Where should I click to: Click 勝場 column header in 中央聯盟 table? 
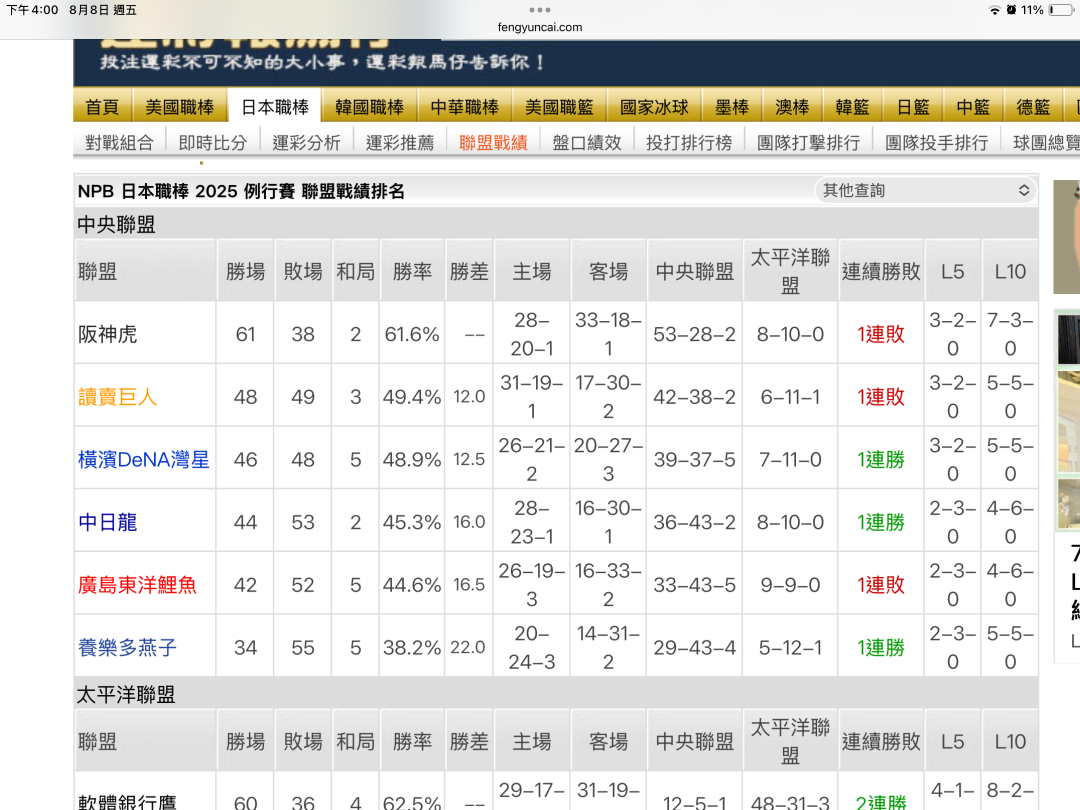point(245,271)
